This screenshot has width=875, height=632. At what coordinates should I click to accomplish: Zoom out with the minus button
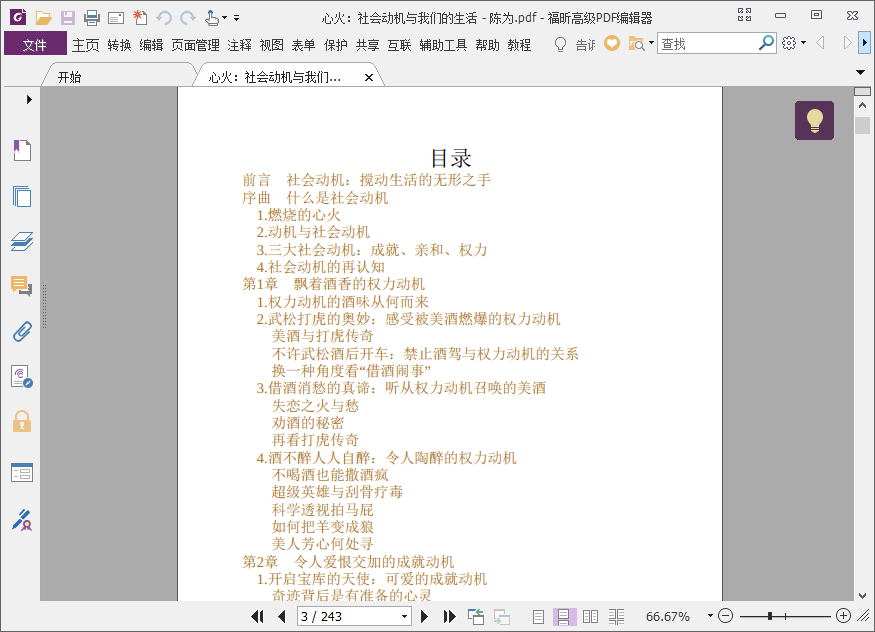[725, 616]
